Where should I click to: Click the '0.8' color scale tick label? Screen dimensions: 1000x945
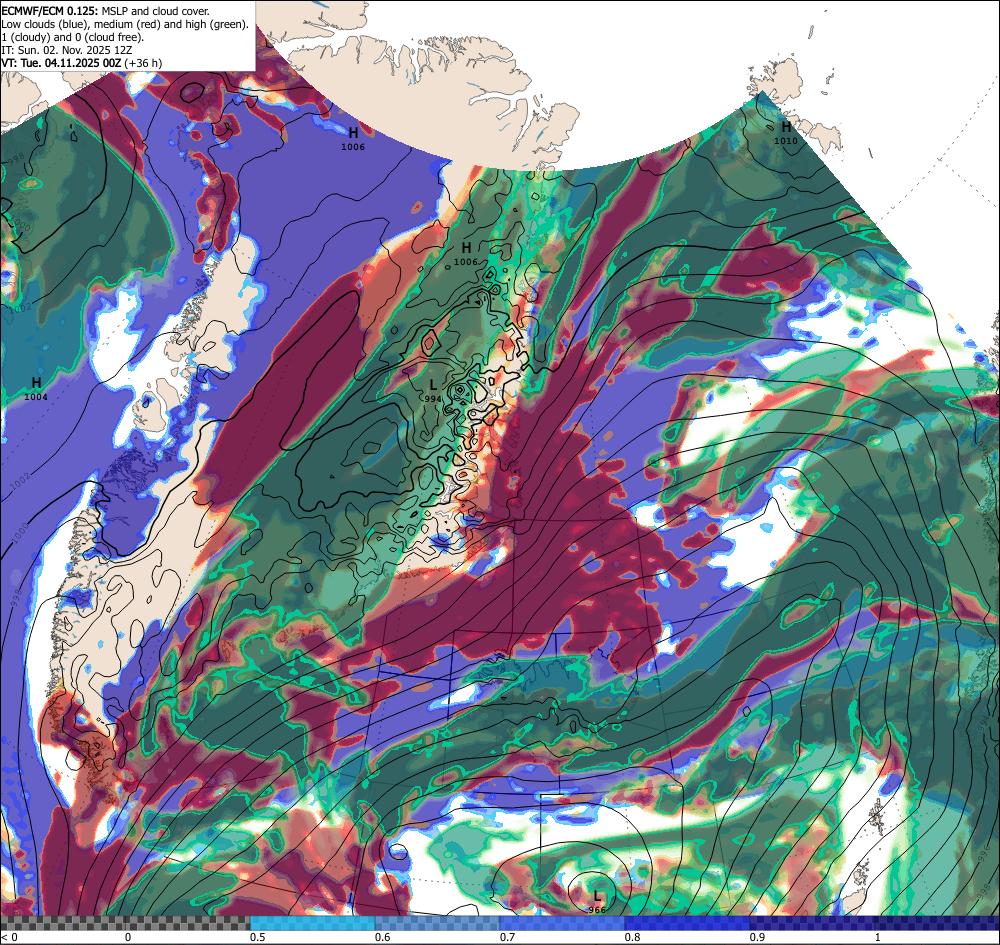point(633,937)
